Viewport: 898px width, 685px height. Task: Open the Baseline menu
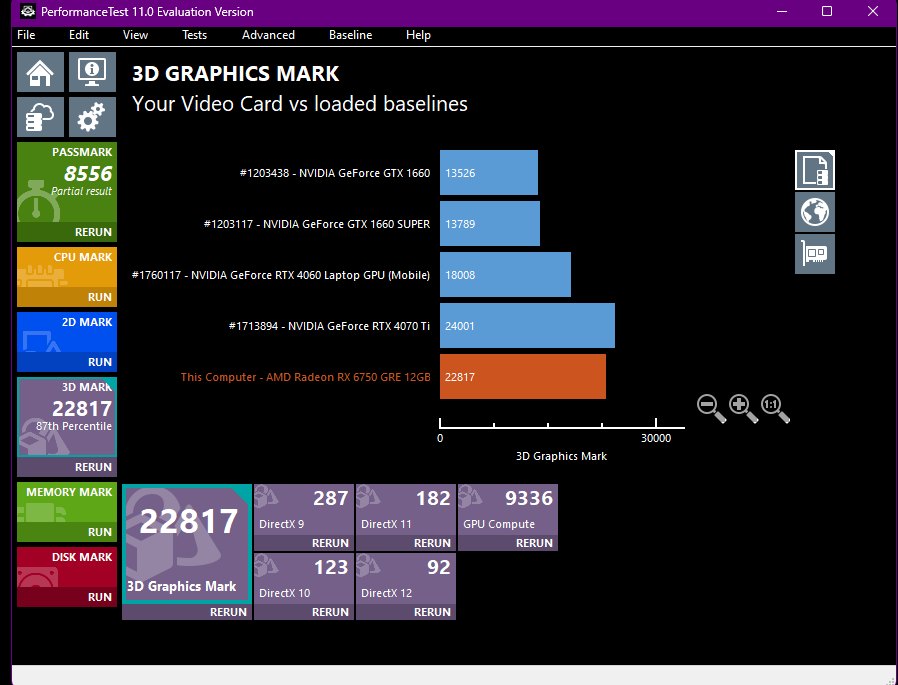(x=350, y=35)
